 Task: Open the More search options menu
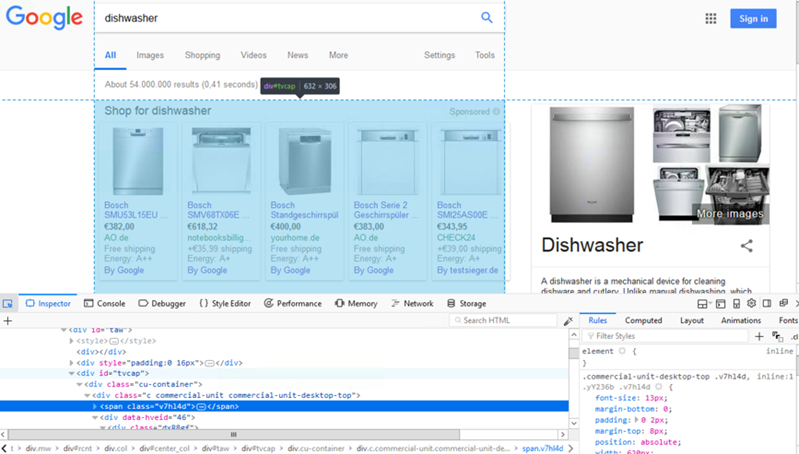(x=338, y=55)
